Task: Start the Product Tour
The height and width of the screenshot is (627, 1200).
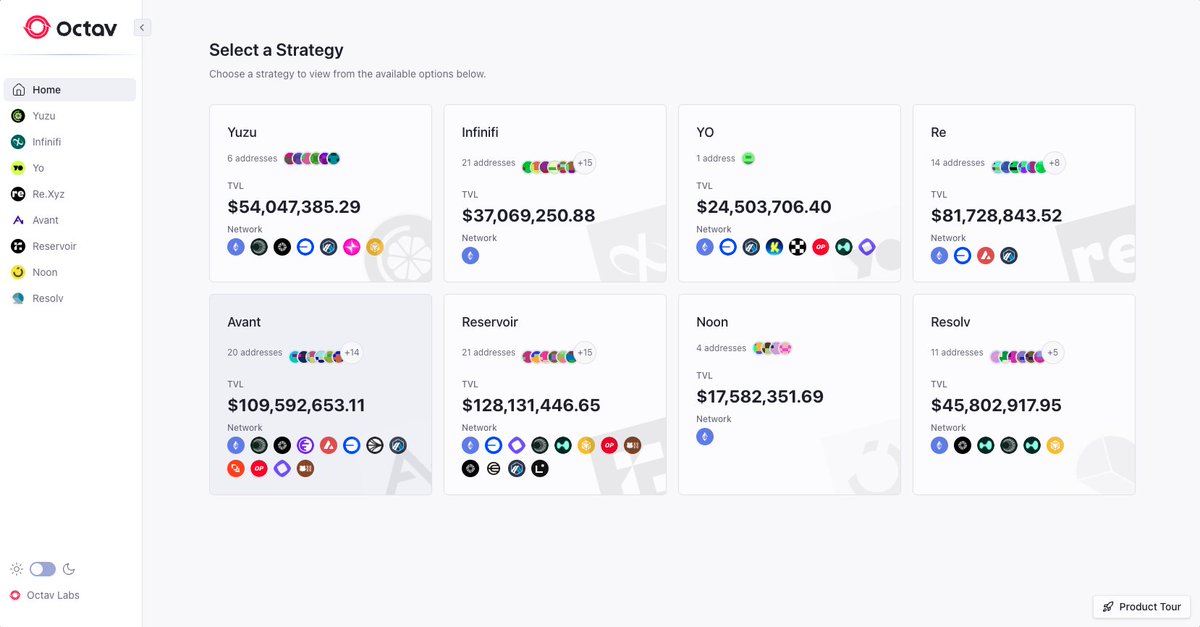Action: 1141,607
